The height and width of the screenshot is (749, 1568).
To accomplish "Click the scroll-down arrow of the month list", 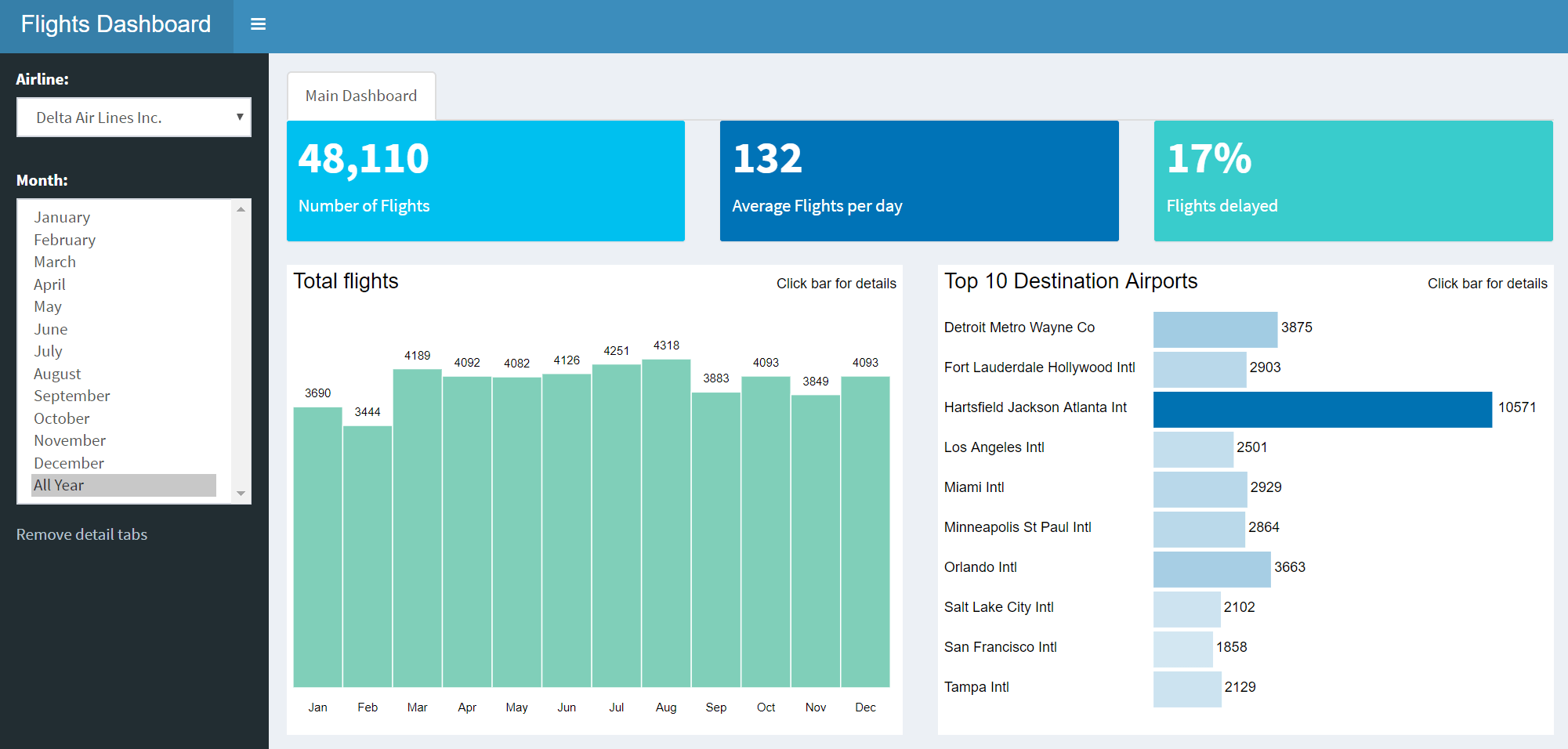I will [x=241, y=493].
